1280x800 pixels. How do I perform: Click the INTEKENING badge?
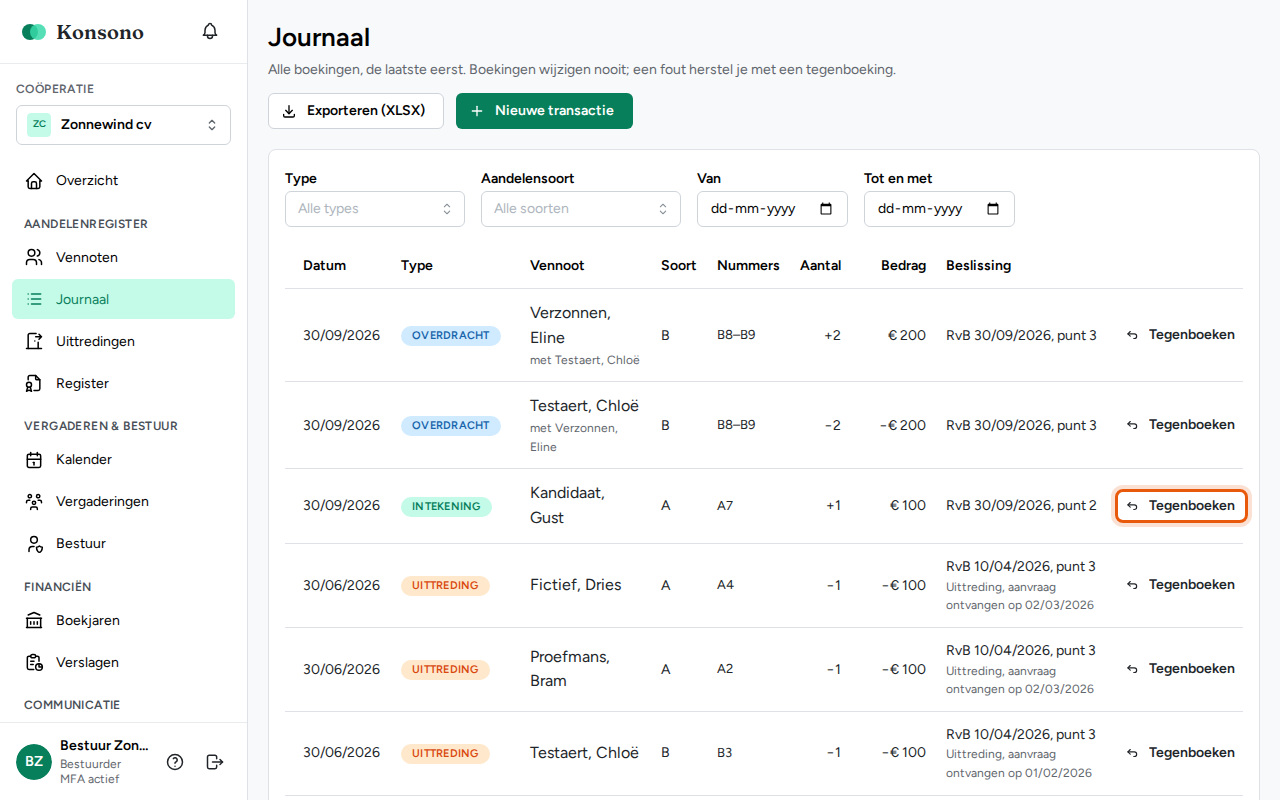click(x=446, y=507)
